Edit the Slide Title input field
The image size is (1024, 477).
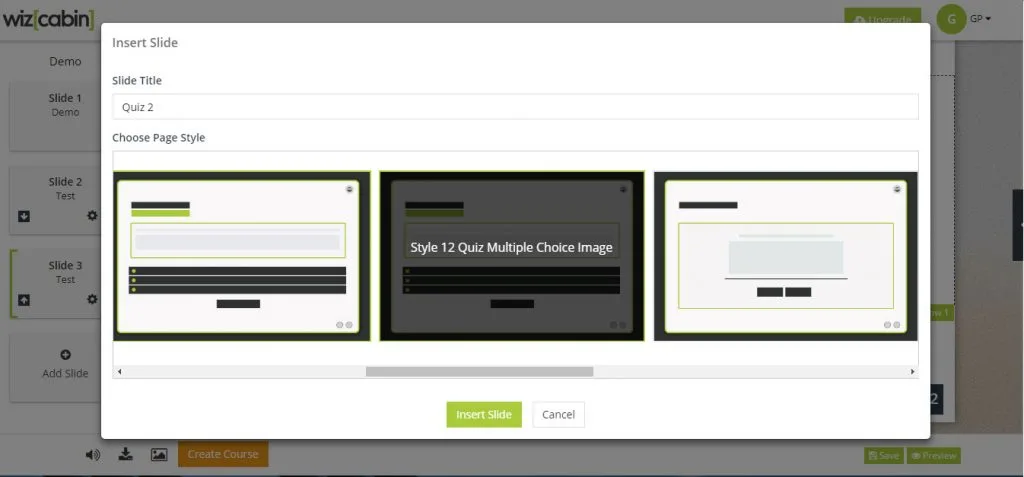pos(515,107)
